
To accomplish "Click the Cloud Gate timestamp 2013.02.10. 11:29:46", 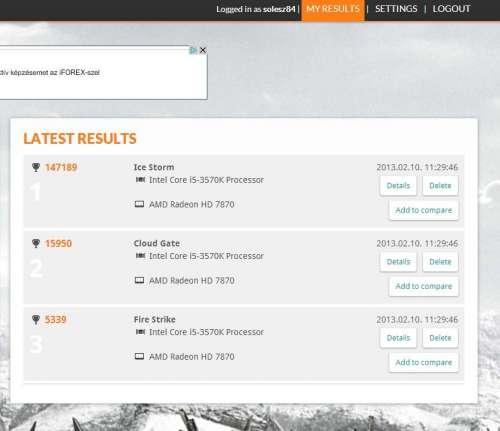I will [x=417, y=243].
